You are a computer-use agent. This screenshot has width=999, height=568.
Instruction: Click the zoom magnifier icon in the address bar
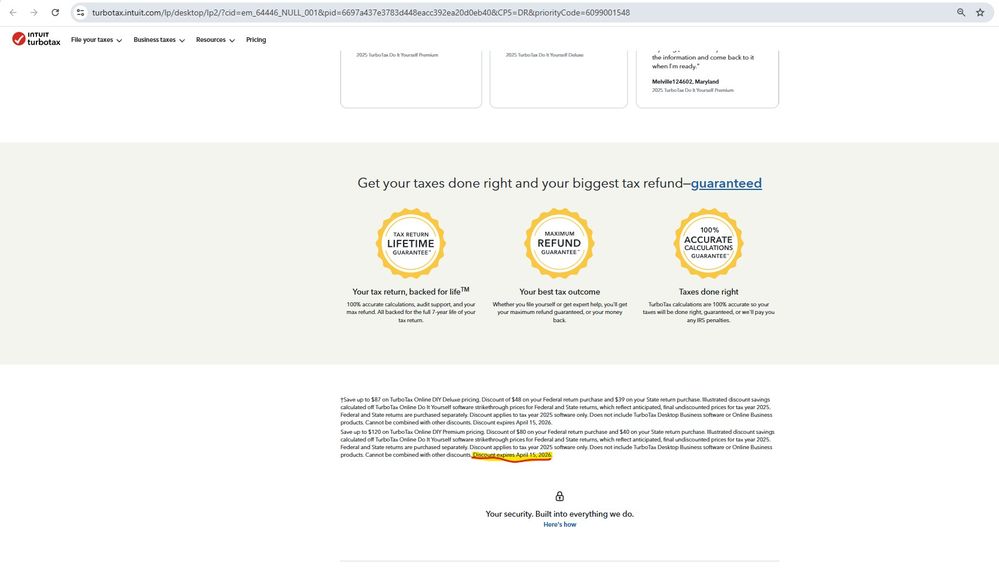[x=961, y=12]
